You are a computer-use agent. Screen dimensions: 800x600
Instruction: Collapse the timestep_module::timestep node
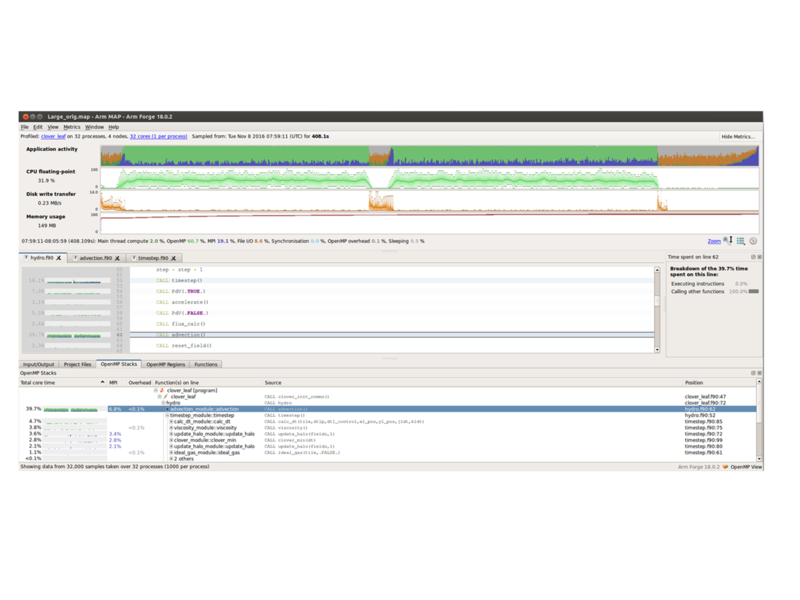tap(167, 416)
